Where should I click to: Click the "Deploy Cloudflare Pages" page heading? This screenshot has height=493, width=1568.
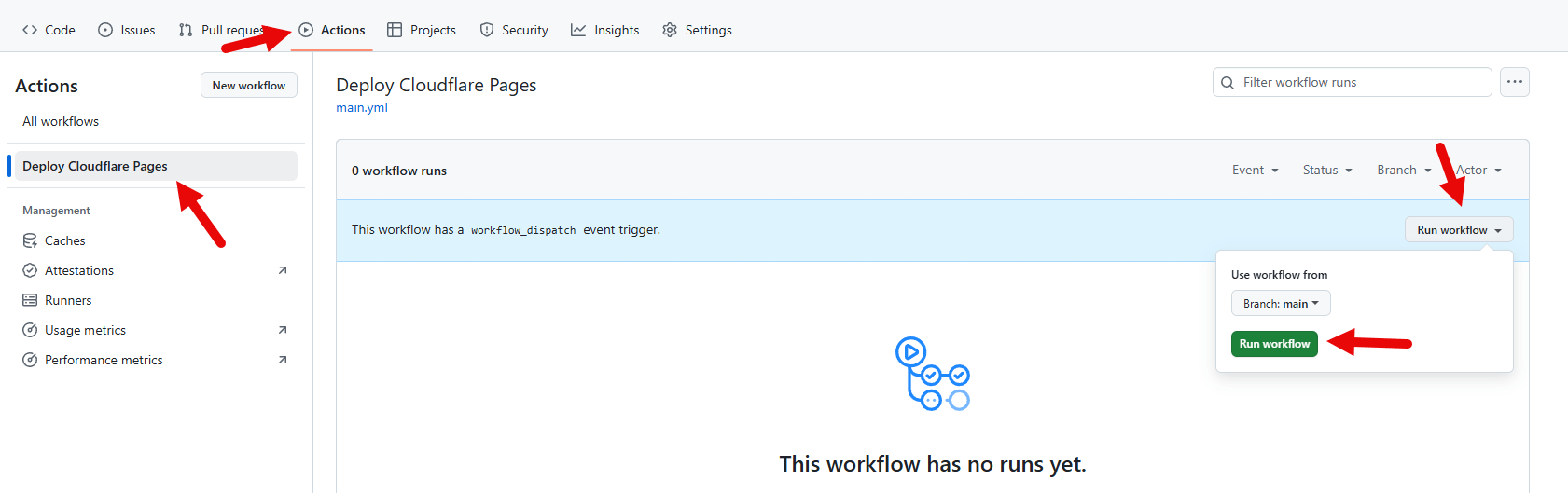tap(437, 85)
